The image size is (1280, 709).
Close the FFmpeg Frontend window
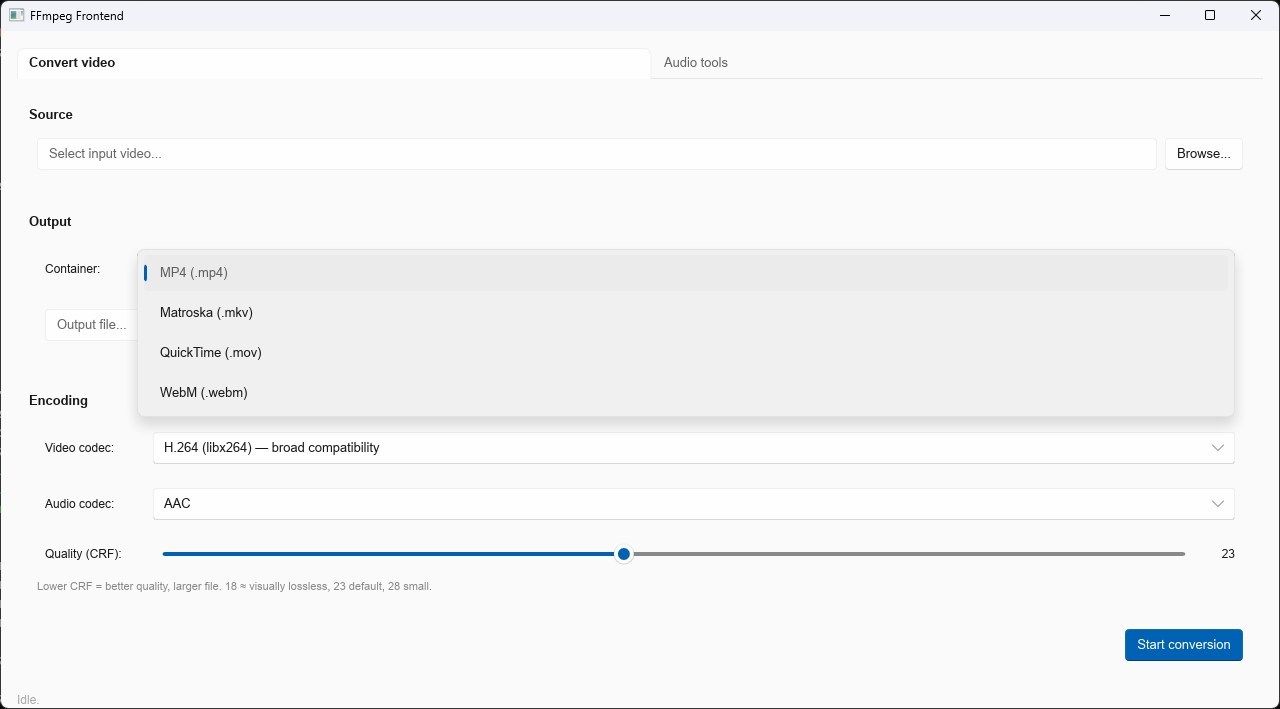click(1256, 15)
